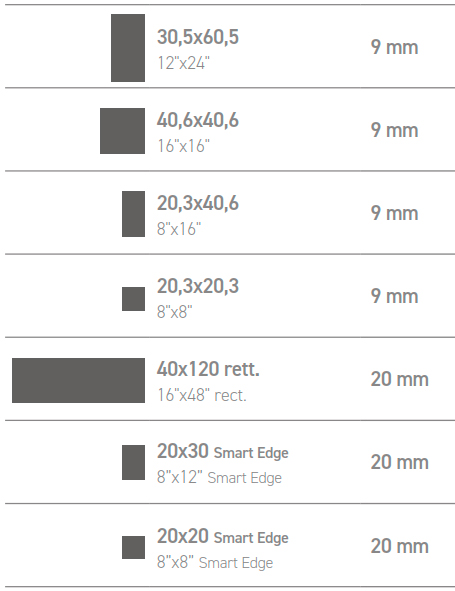Click the 20x20 Smart Edge label
455x591 pixels.
point(223,536)
